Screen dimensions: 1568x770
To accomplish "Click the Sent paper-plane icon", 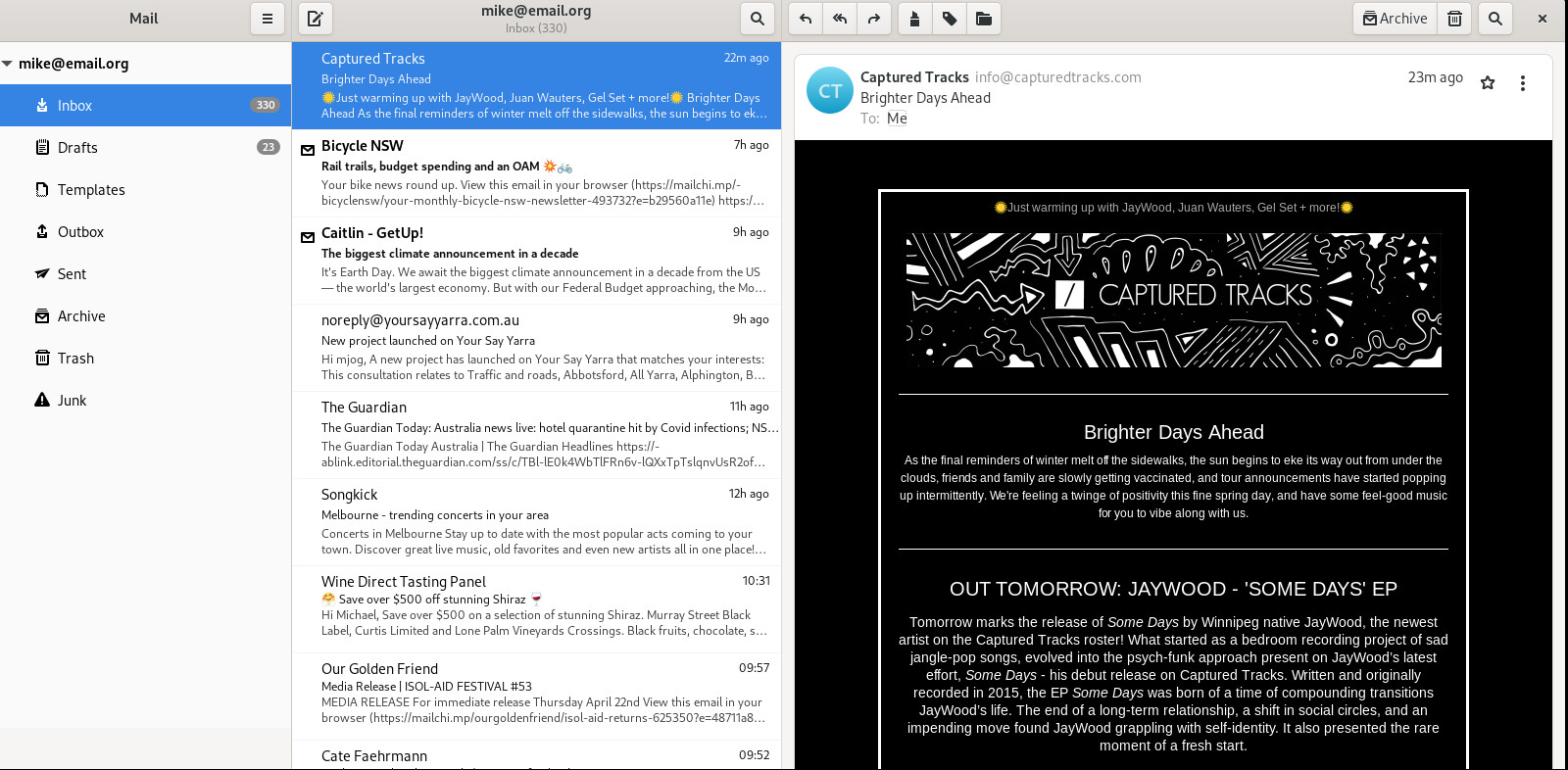I will pos(42,273).
